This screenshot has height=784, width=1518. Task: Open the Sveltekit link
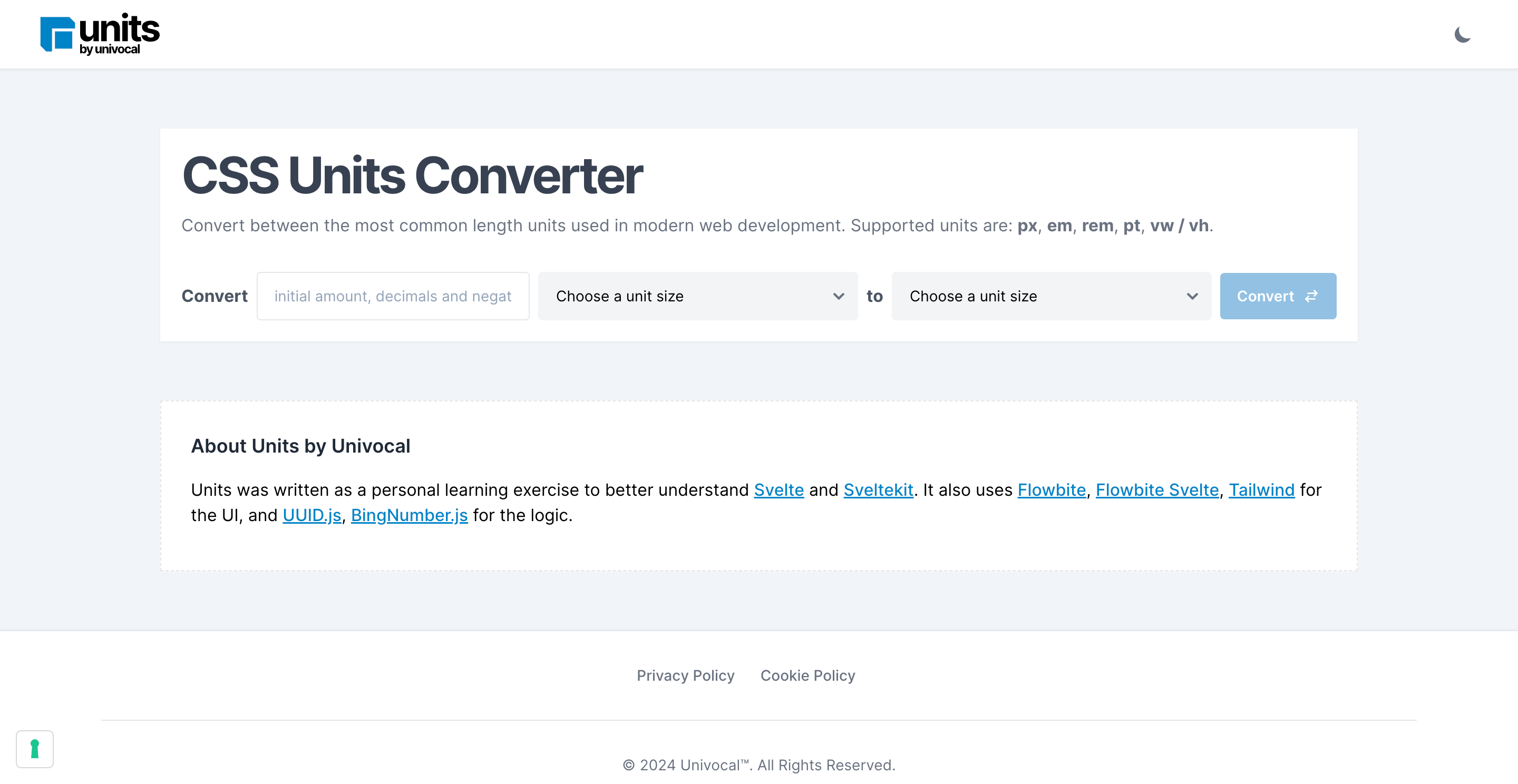[878, 490]
